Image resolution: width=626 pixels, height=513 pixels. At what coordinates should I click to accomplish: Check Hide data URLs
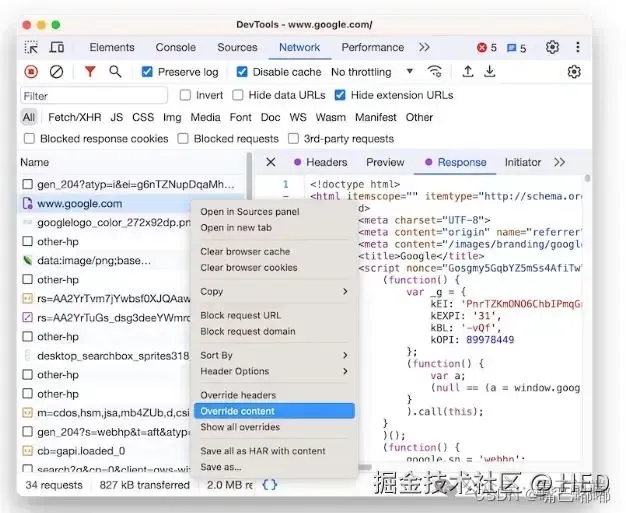coord(238,95)
